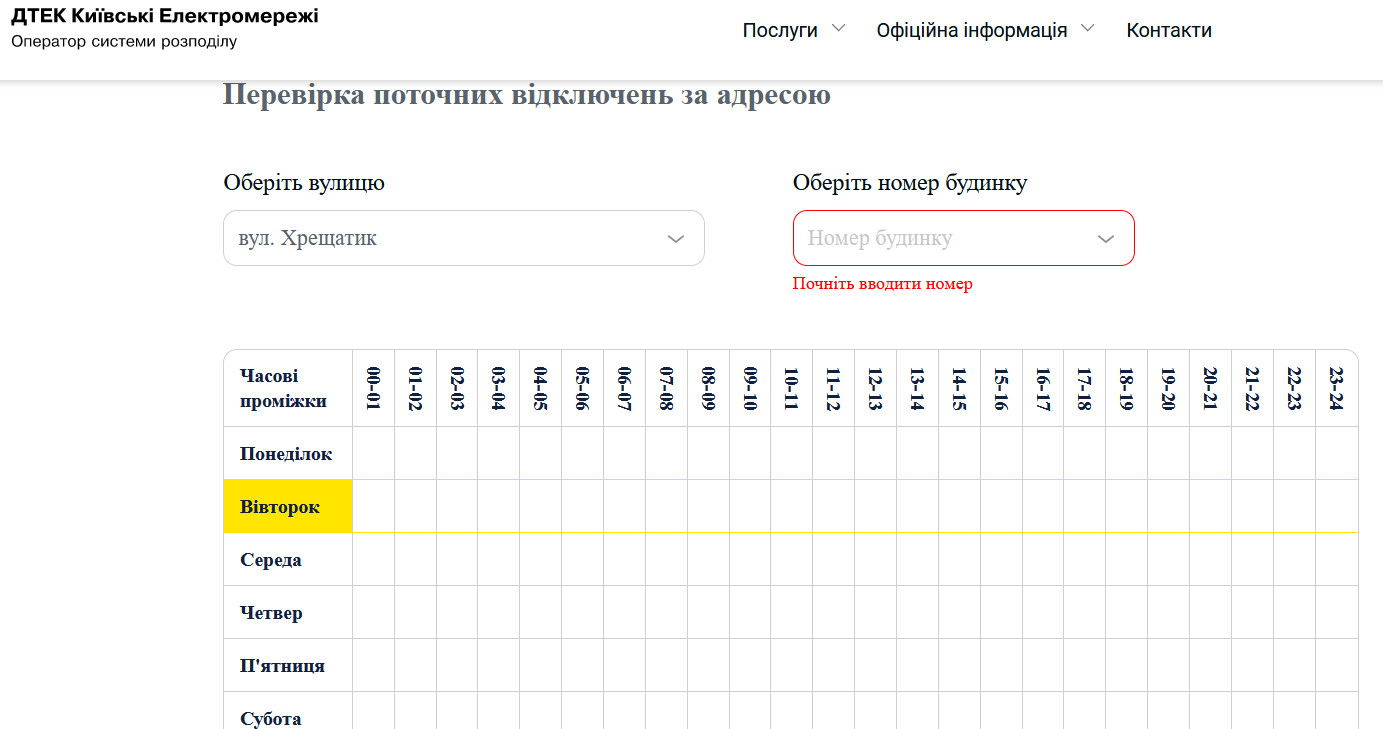Go to the Контакти page
1383x729 pixels.
pos(1168,30)
